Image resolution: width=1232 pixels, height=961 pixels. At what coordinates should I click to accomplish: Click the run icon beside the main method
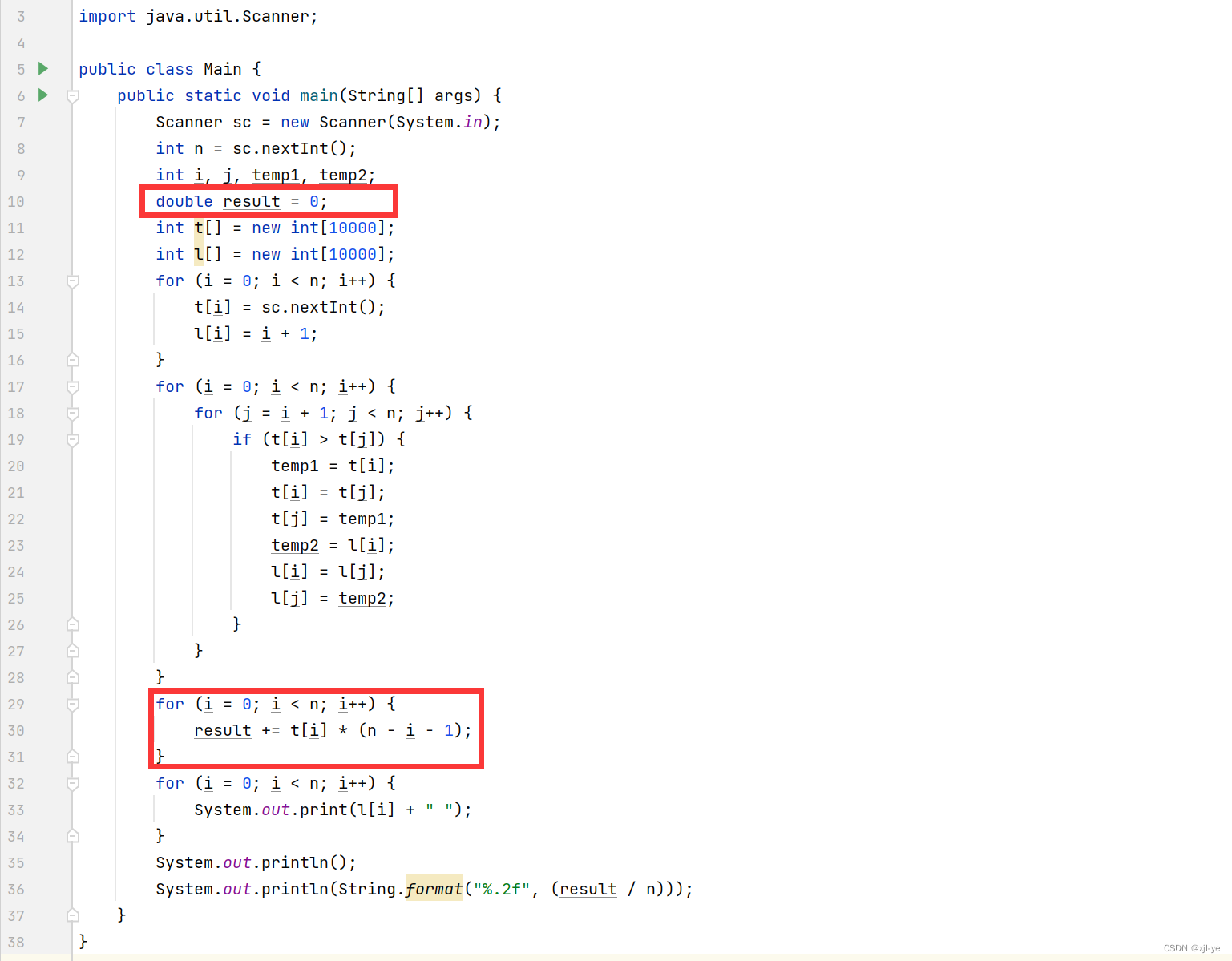point(43,95)
